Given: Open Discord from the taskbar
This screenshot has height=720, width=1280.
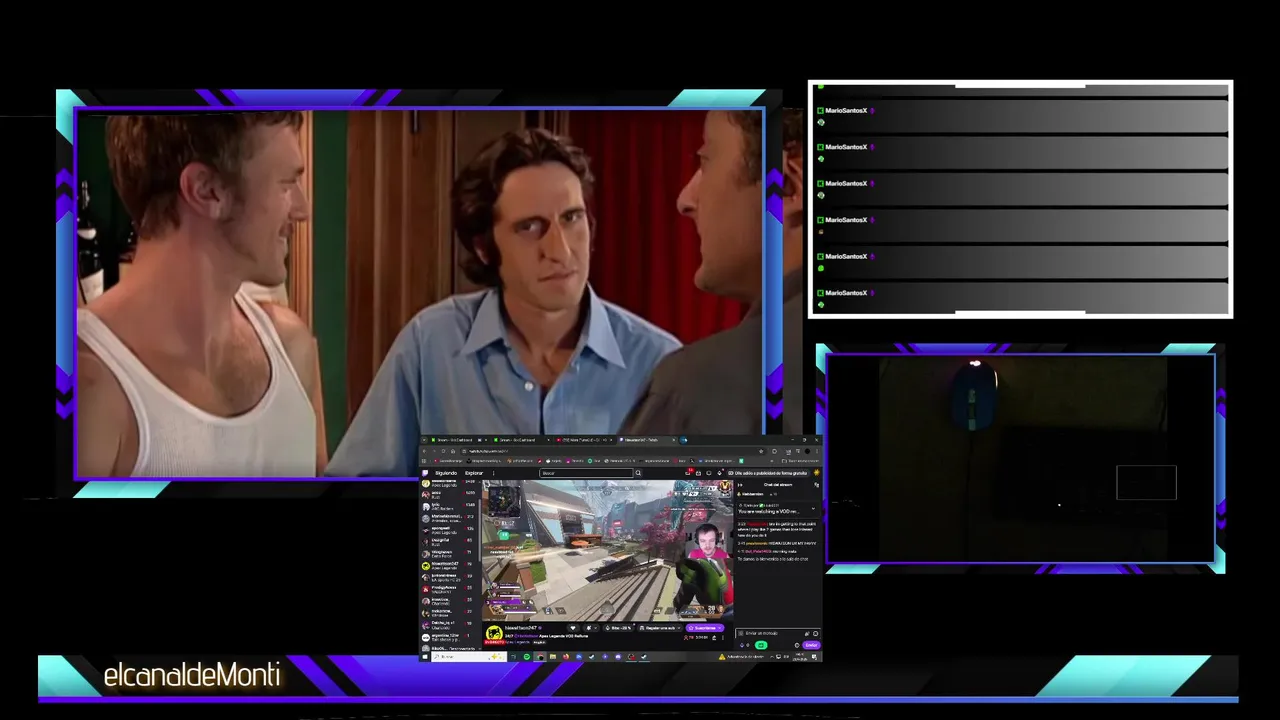Looking at the screenshot, I should point(618,657).
